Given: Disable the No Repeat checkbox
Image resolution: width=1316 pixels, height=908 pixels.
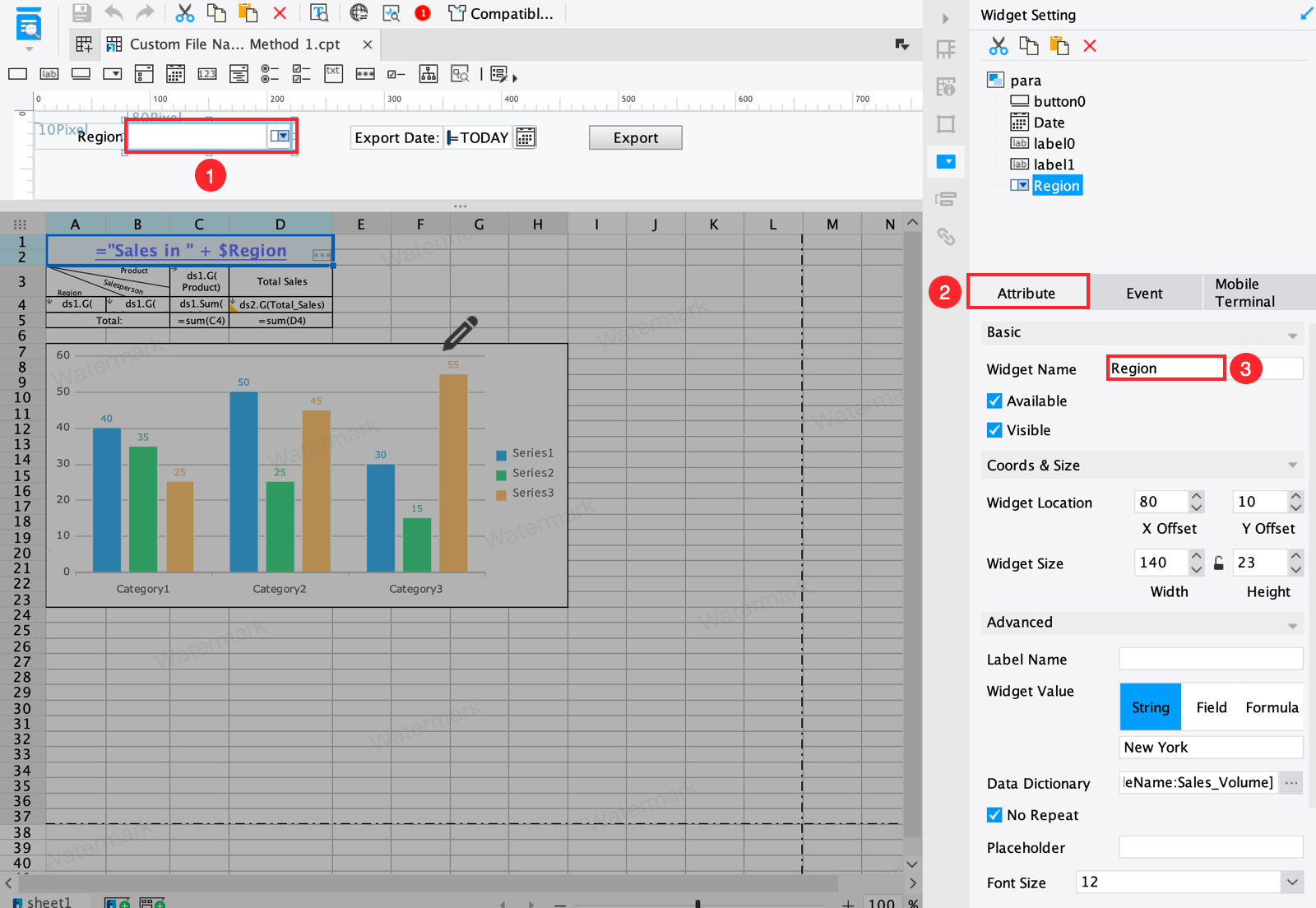Looking at the screenshot, I should [994, 815].
